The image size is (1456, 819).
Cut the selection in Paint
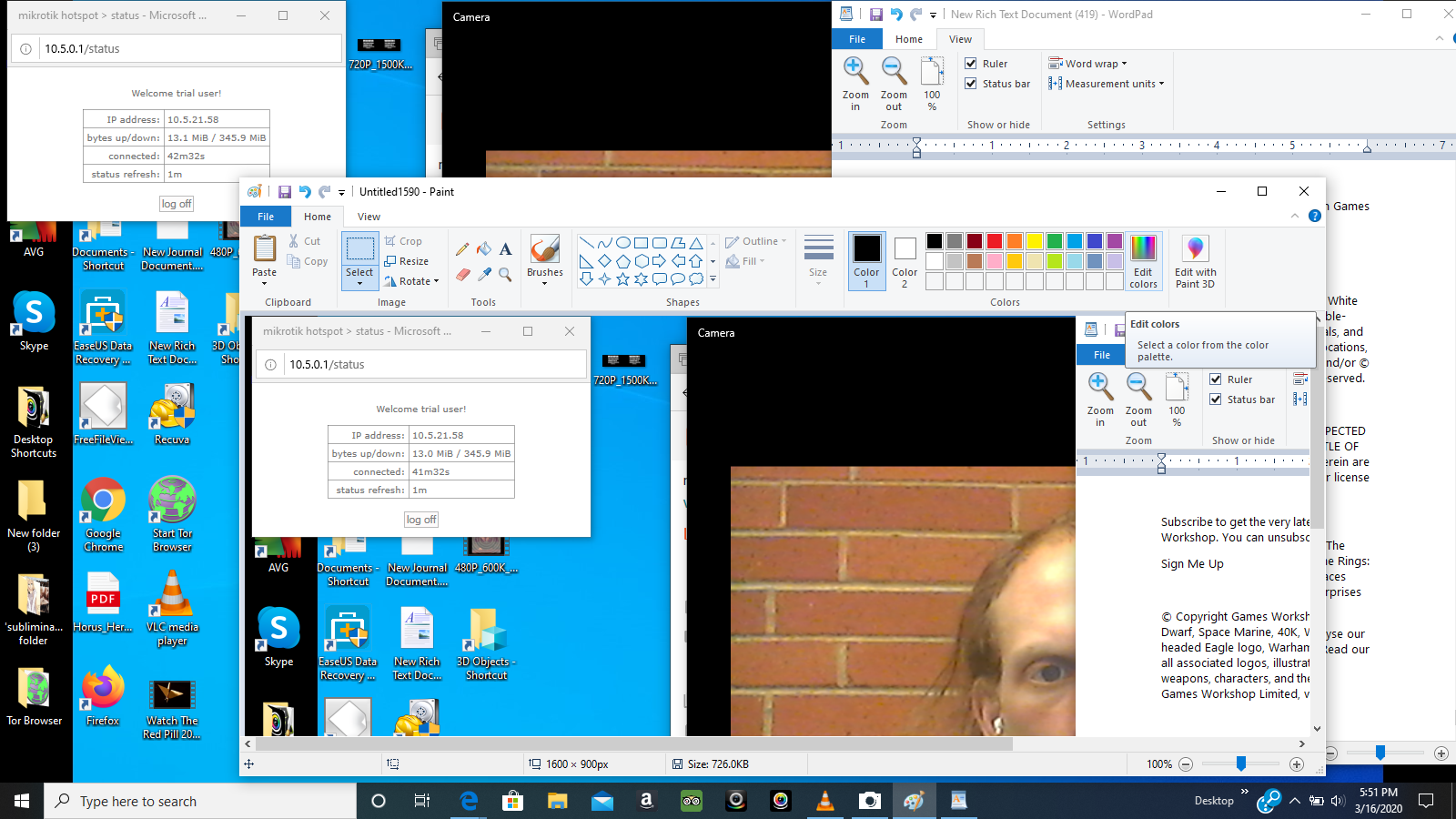[304, 241]
